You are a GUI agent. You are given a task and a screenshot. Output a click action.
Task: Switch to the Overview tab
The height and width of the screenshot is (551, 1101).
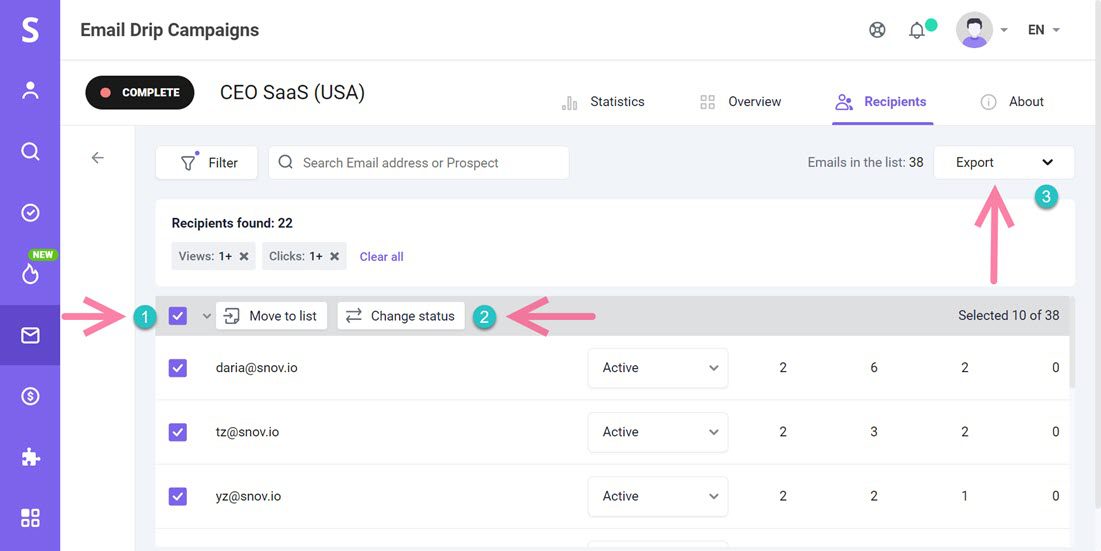coord(741,102)
